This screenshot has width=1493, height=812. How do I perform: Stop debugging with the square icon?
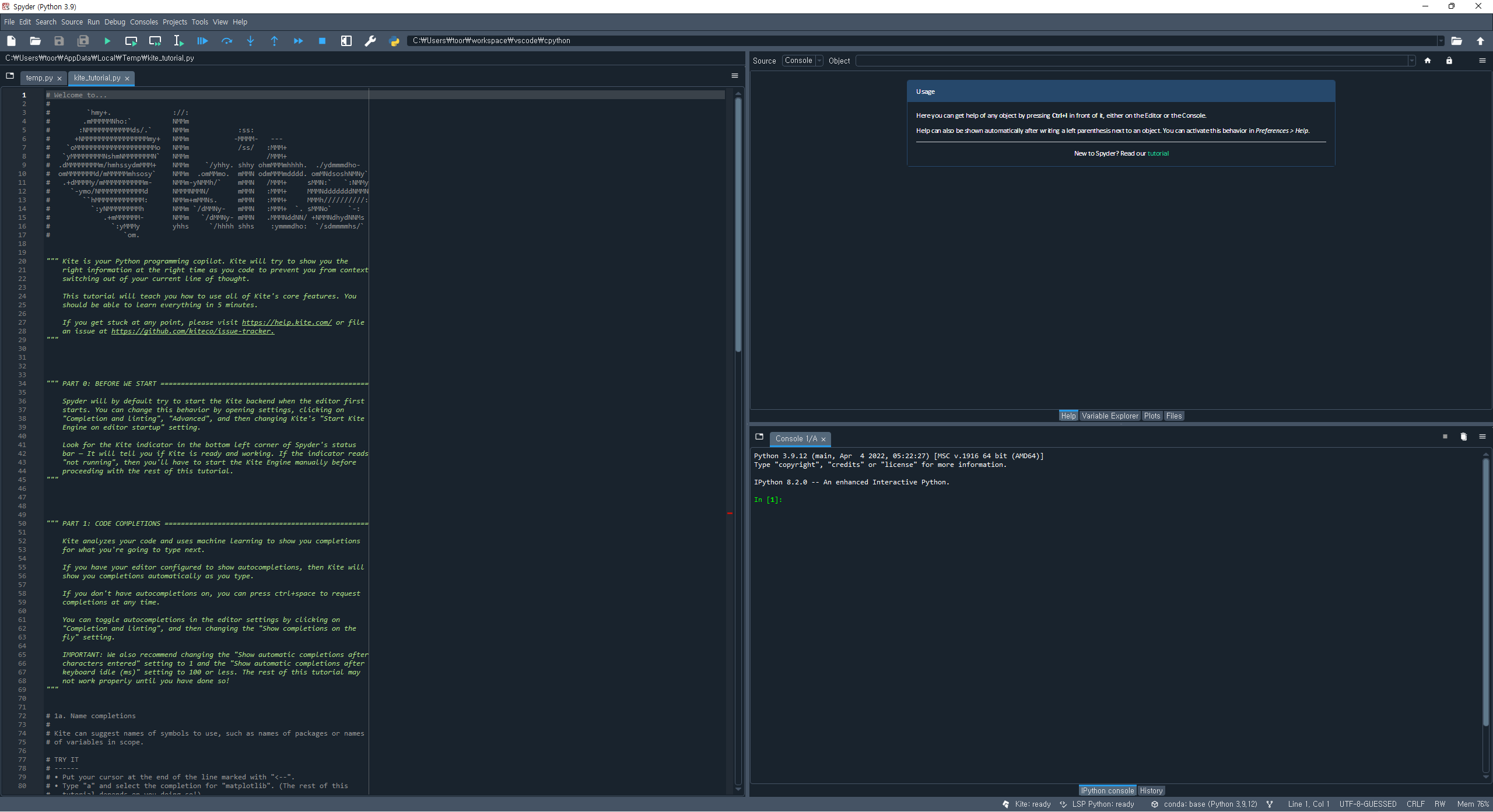click(x=322, y=41)
